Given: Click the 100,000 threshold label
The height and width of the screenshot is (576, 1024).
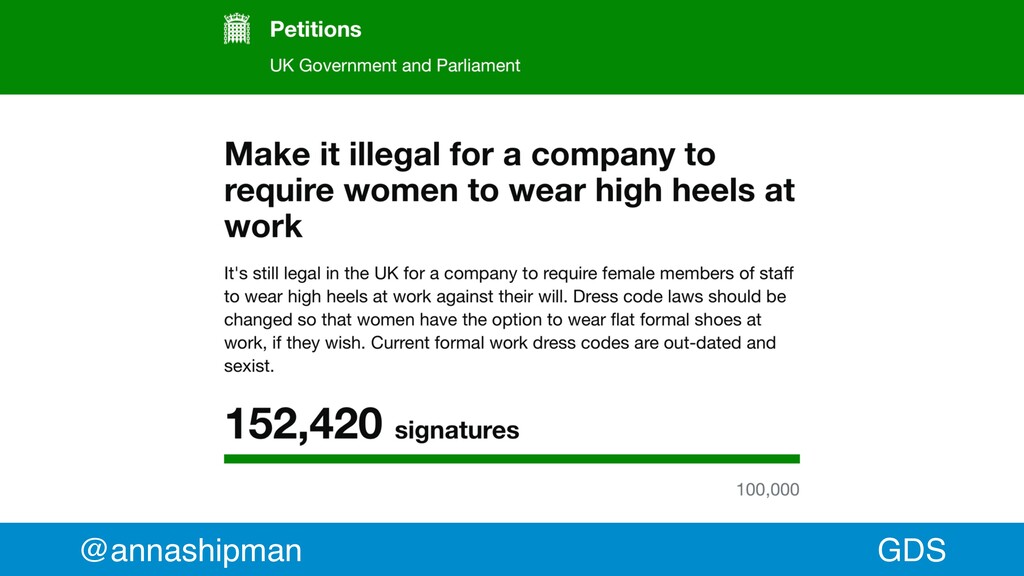Looking at the screenshot, I should coord(767,490).
